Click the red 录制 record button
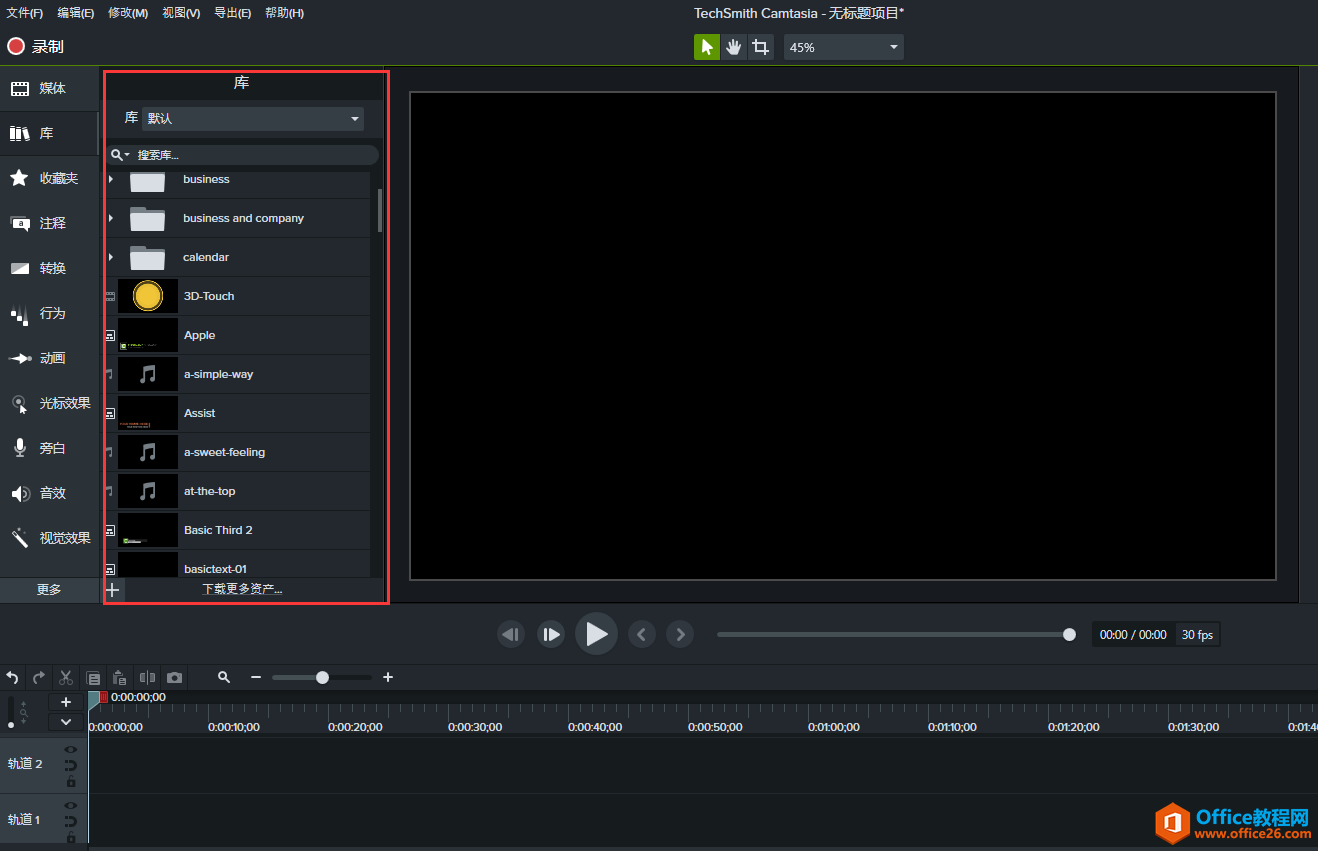 click(35, 46)
